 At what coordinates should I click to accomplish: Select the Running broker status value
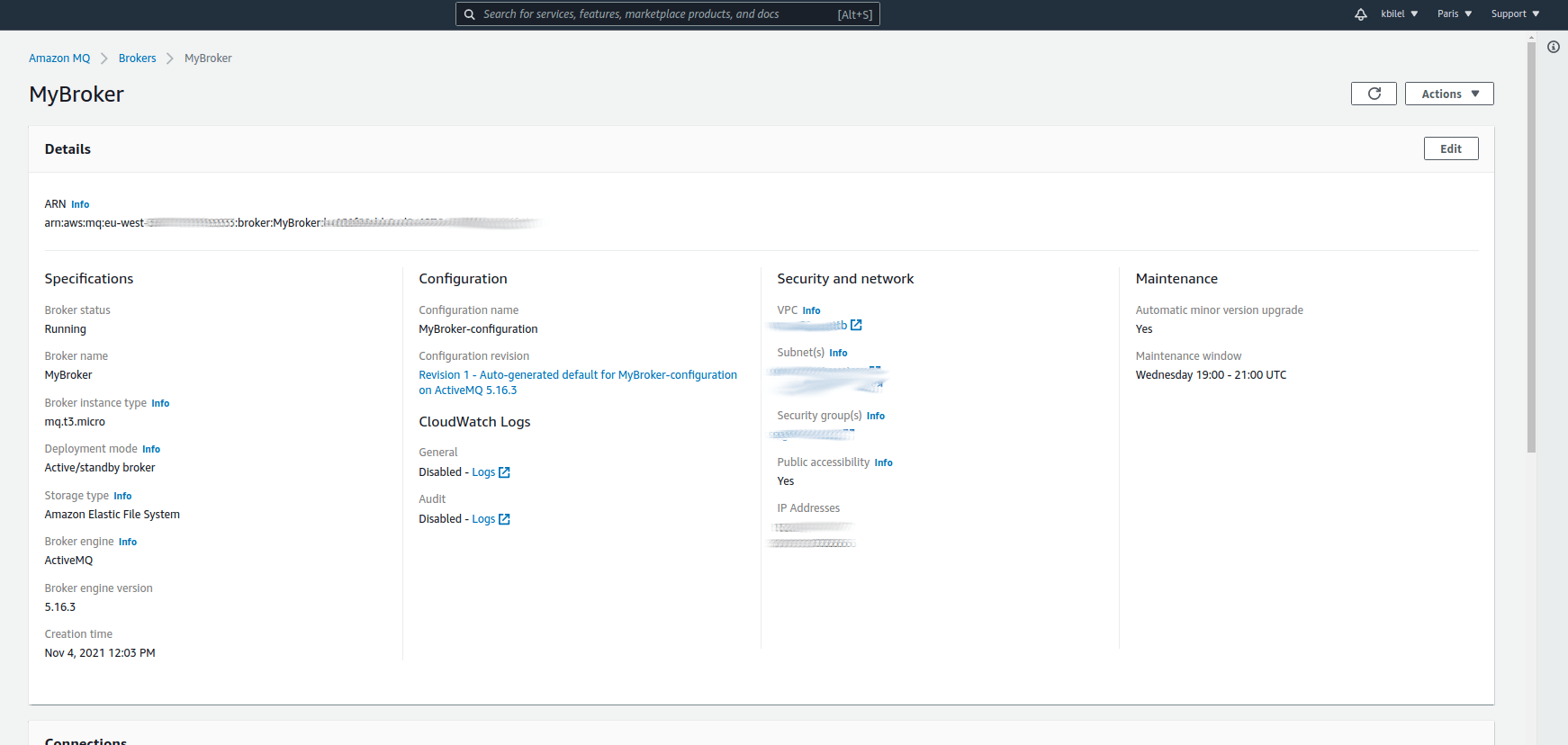66,329
